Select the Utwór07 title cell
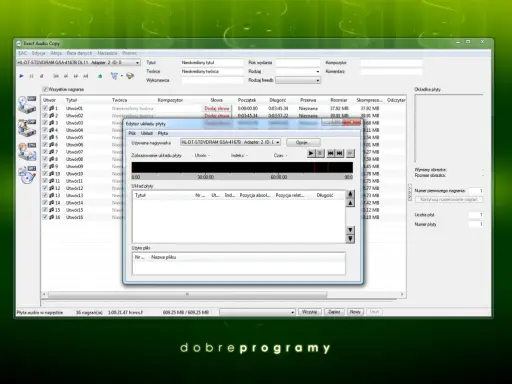 coord(74,152)
